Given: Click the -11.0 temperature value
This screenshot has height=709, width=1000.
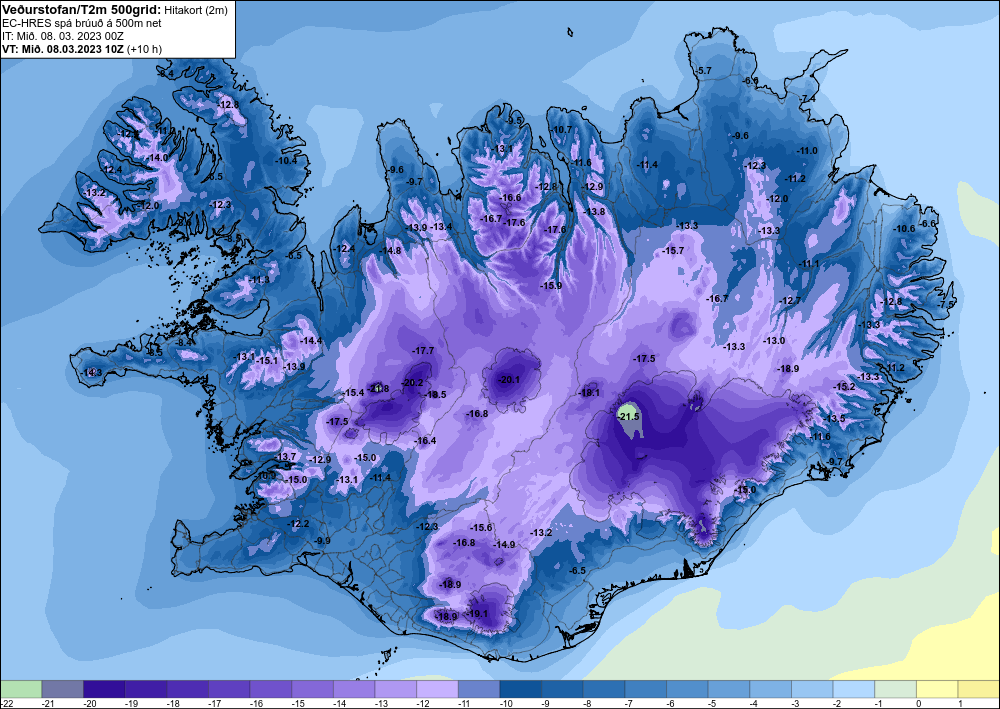Looking at the screenshot, I should [x=807, y=150].
